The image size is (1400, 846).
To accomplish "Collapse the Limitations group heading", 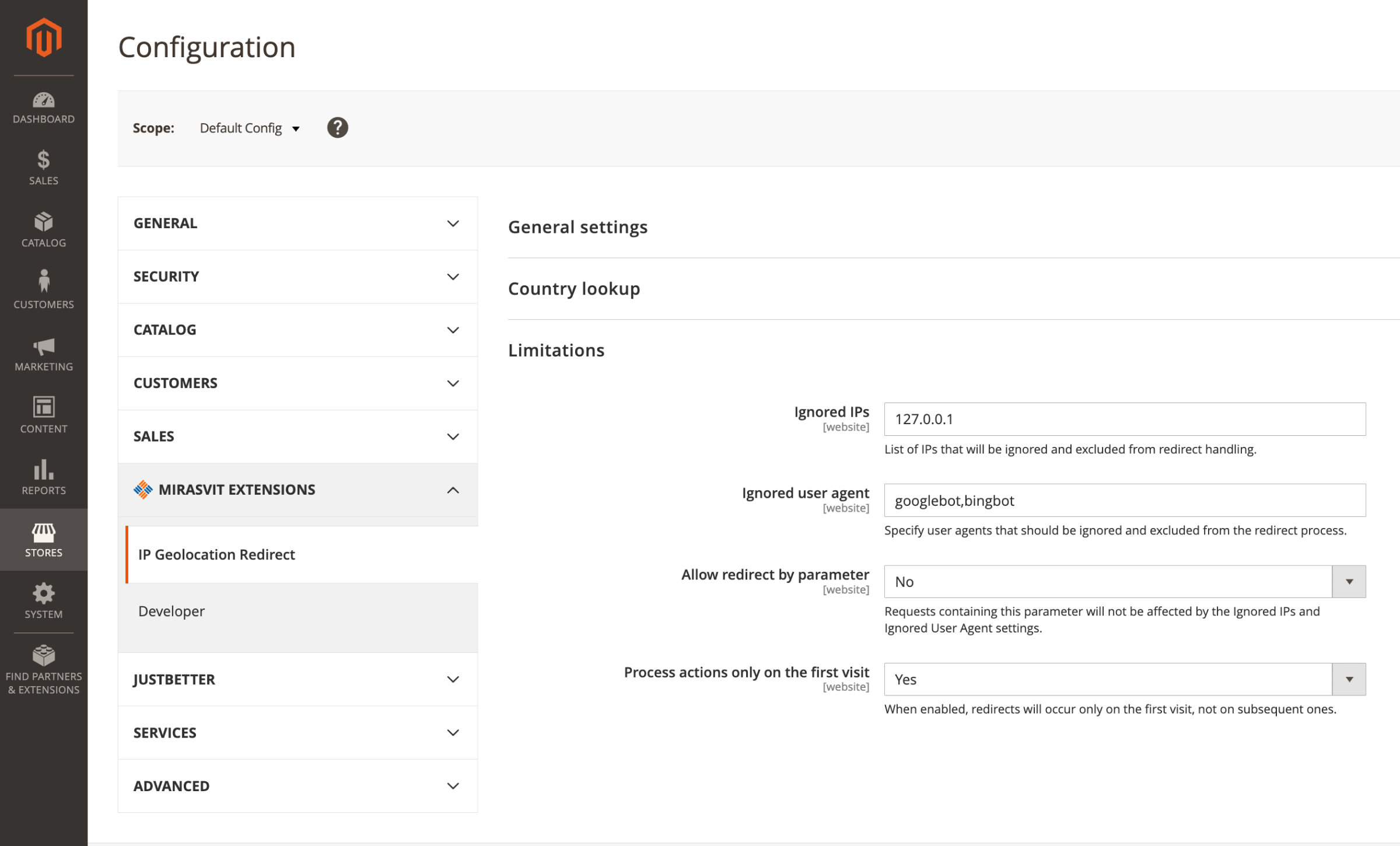I will [556, 350].
